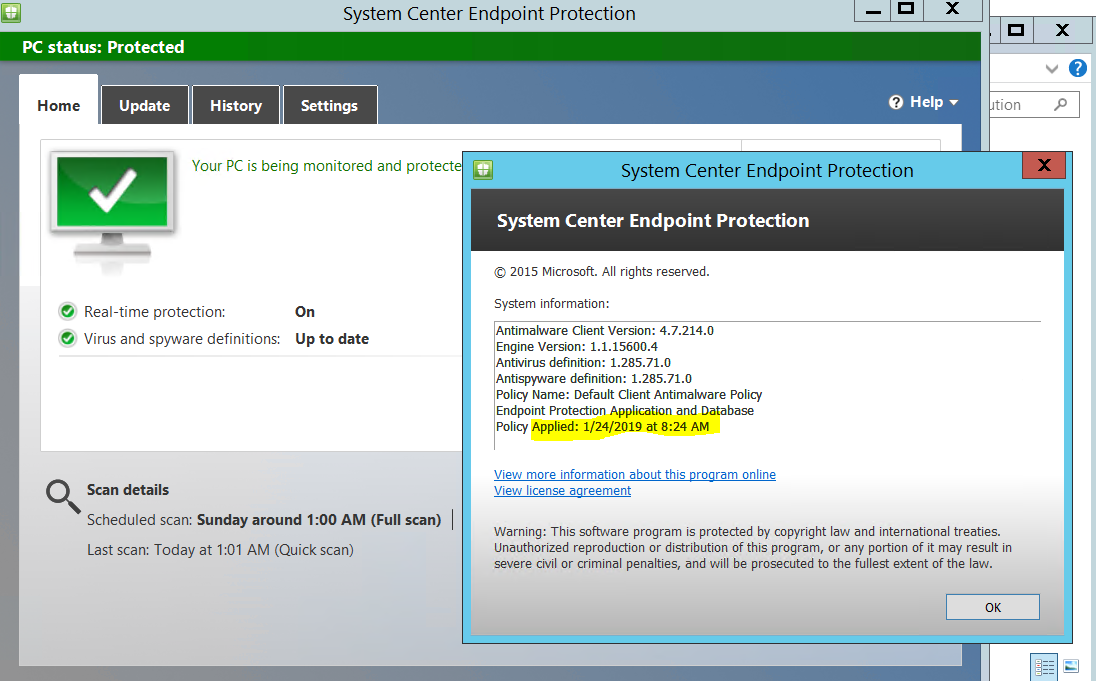Image resolution: width=1096 pixels, height=681 pixels.
Task: Click the shield icon in main window title bar
Action: coord(11,12)
